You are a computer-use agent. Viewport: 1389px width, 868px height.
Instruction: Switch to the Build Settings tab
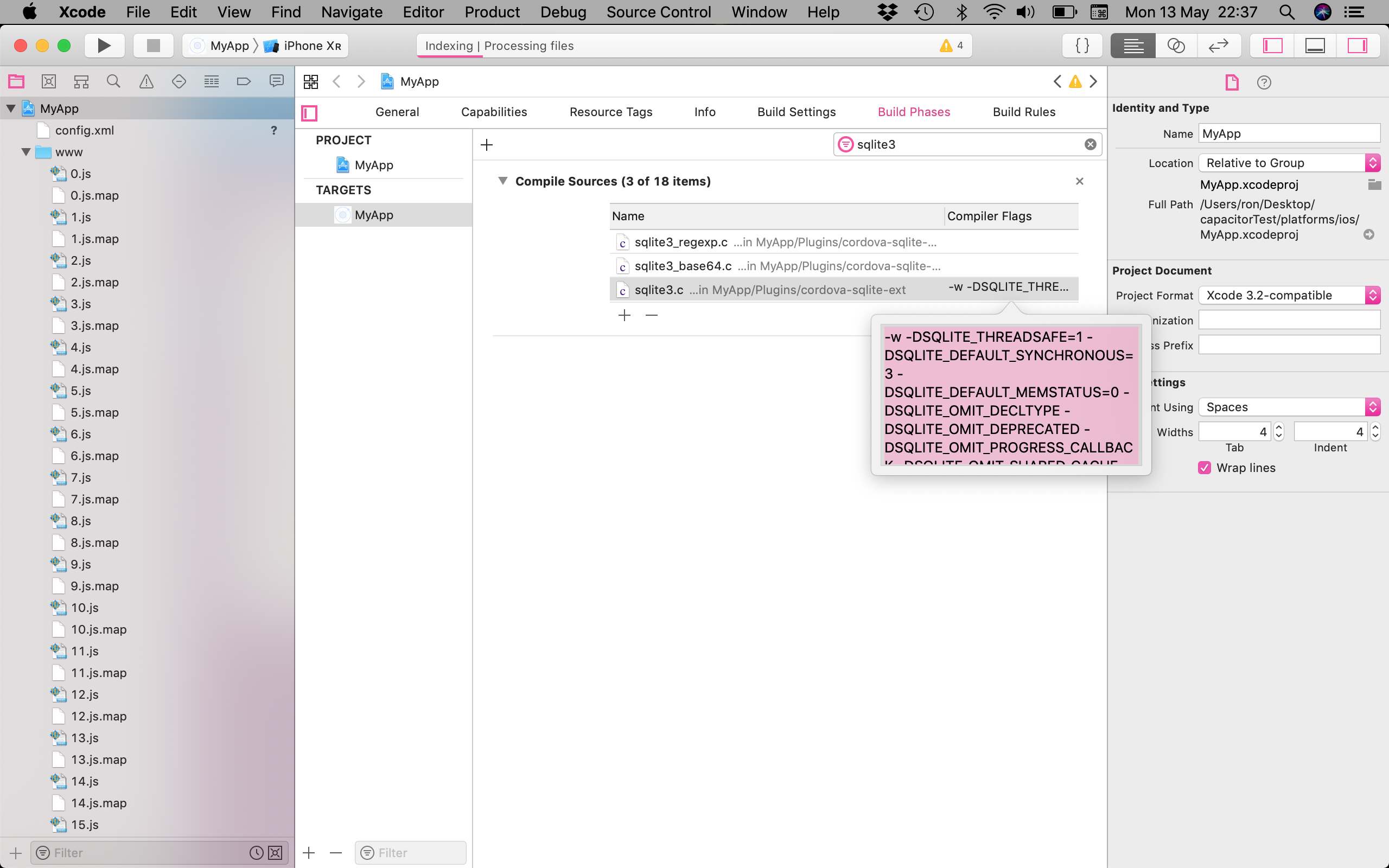pos(796,112)
